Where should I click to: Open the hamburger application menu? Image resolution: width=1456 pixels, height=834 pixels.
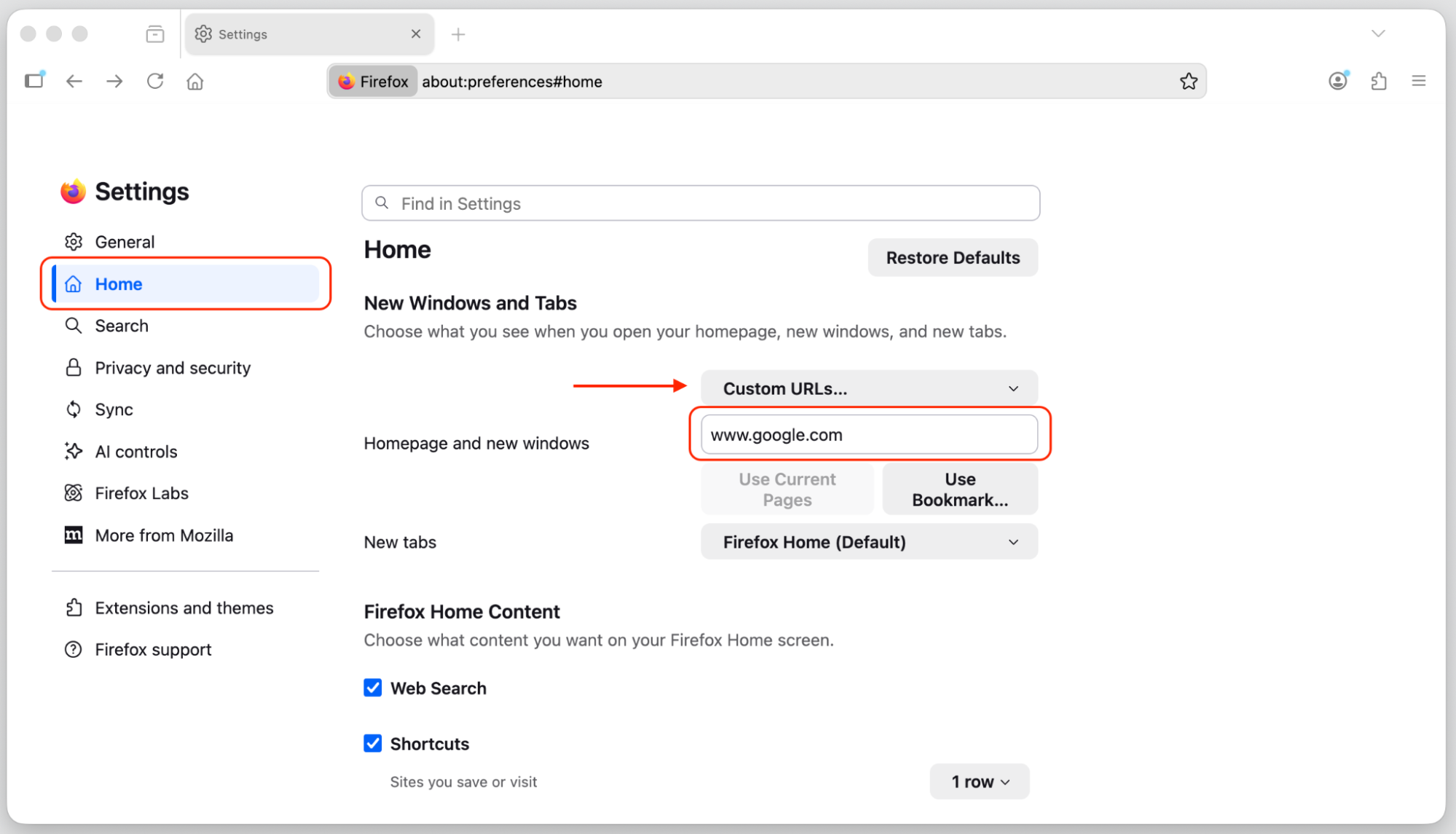1419,81
